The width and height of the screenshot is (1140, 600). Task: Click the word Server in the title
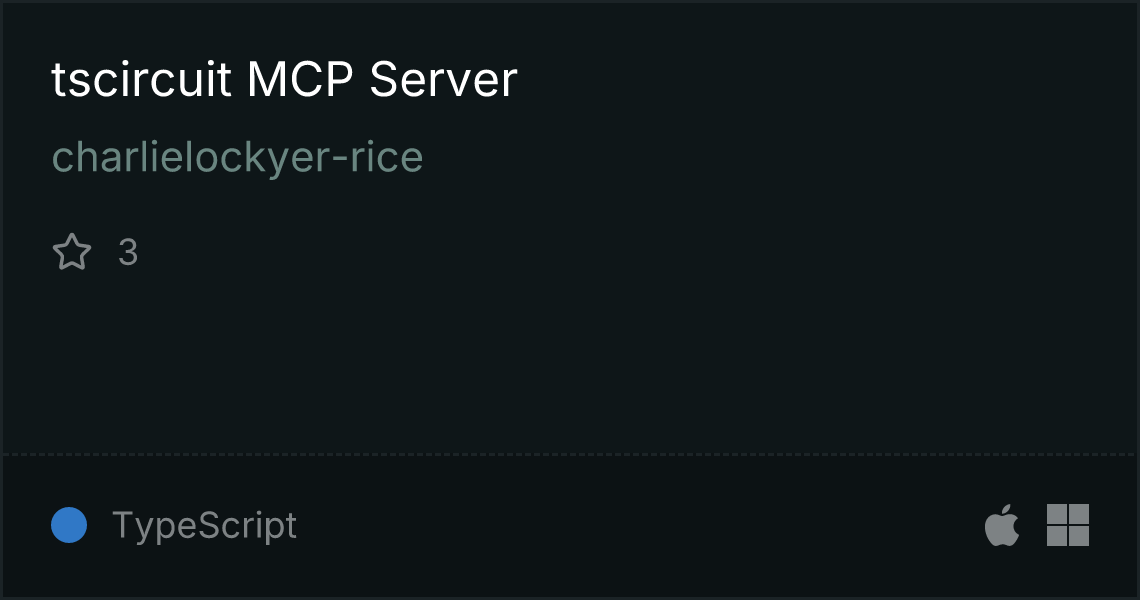pos(443,79)
